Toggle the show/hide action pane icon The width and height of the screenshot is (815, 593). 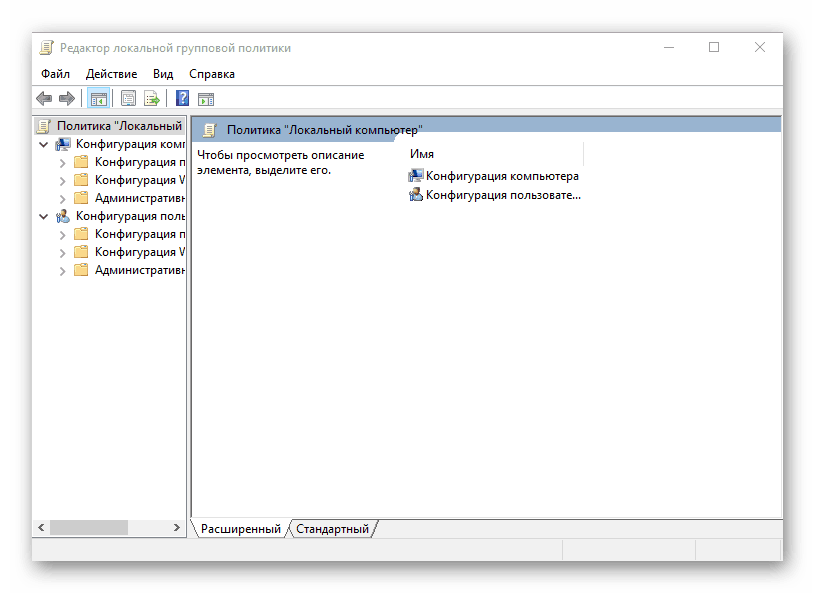point(206,98)
